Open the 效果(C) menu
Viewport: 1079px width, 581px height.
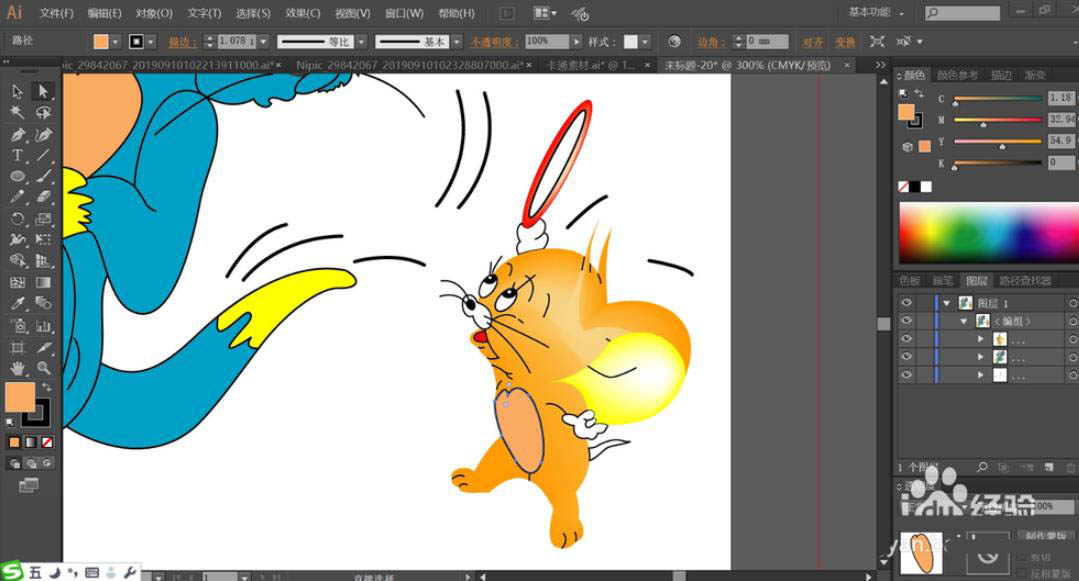click(303, 13)
